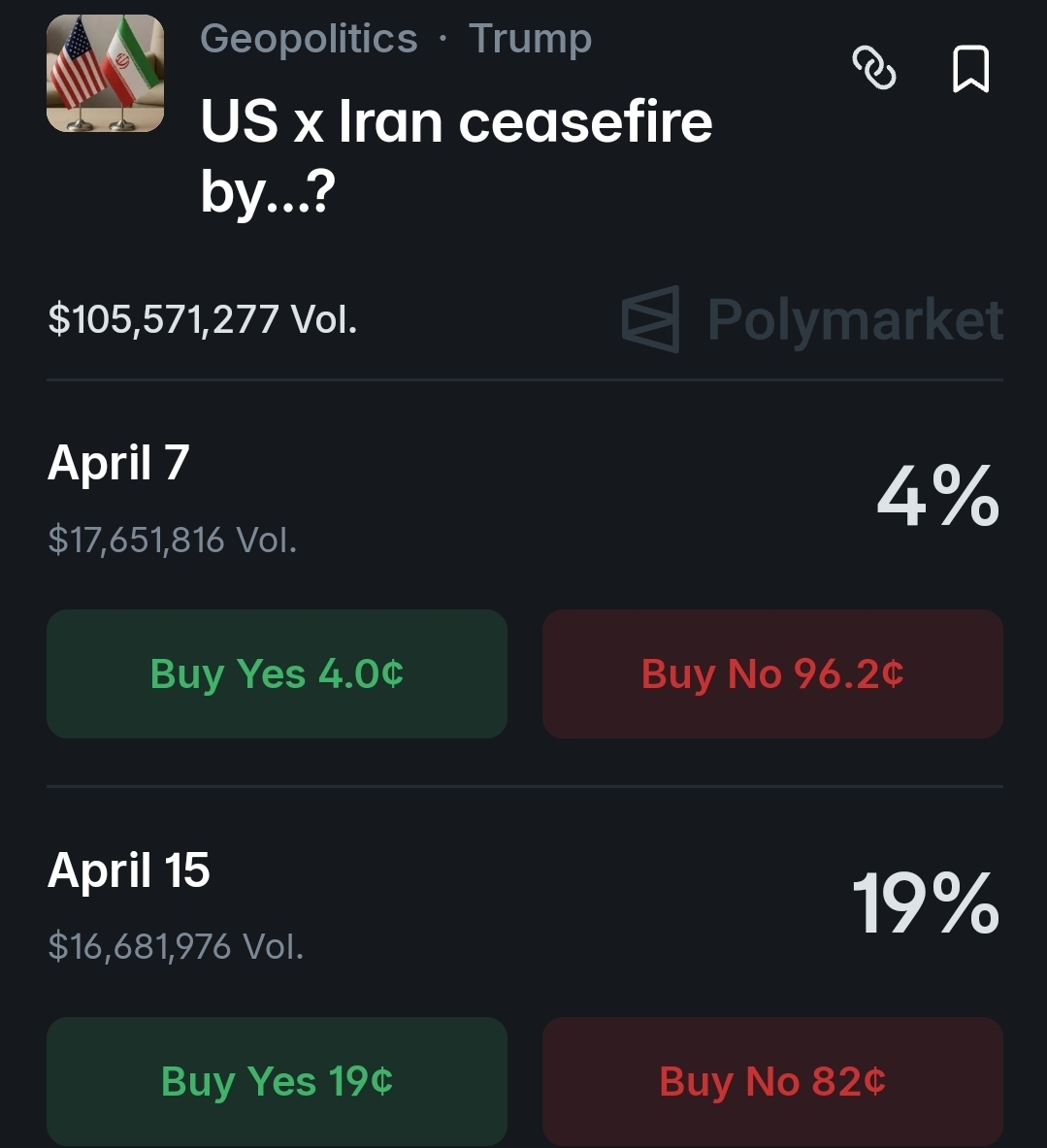1047x1148 pixels.
Task: Click the 19% probability for April 15
Action: (x=926, y=904)
